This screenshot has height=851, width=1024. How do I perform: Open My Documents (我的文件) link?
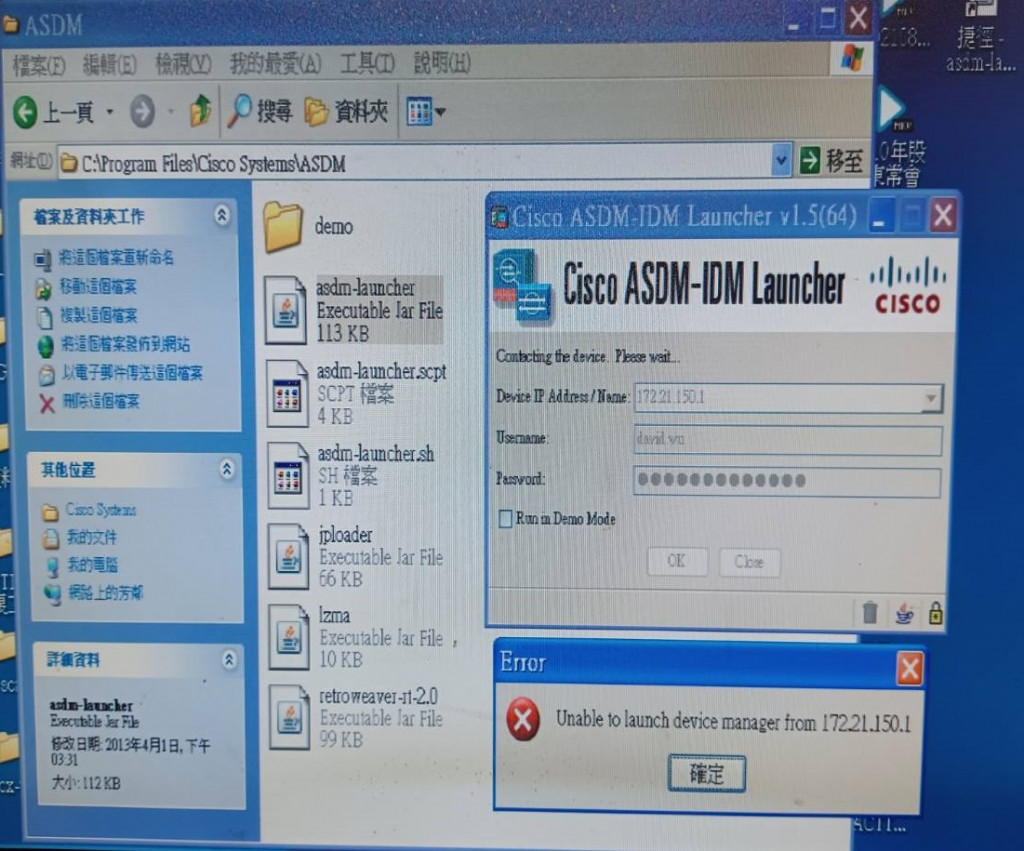[91, 538]
